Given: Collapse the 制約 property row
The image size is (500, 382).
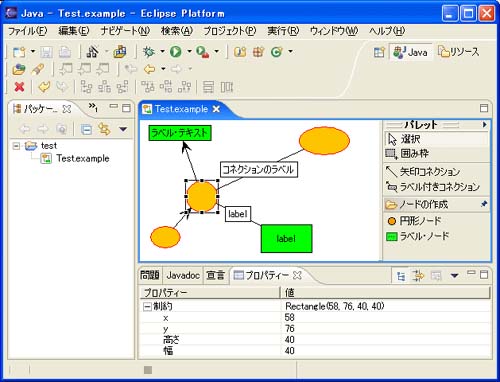Looking at the screenshot, I should (x=147, y=307).
